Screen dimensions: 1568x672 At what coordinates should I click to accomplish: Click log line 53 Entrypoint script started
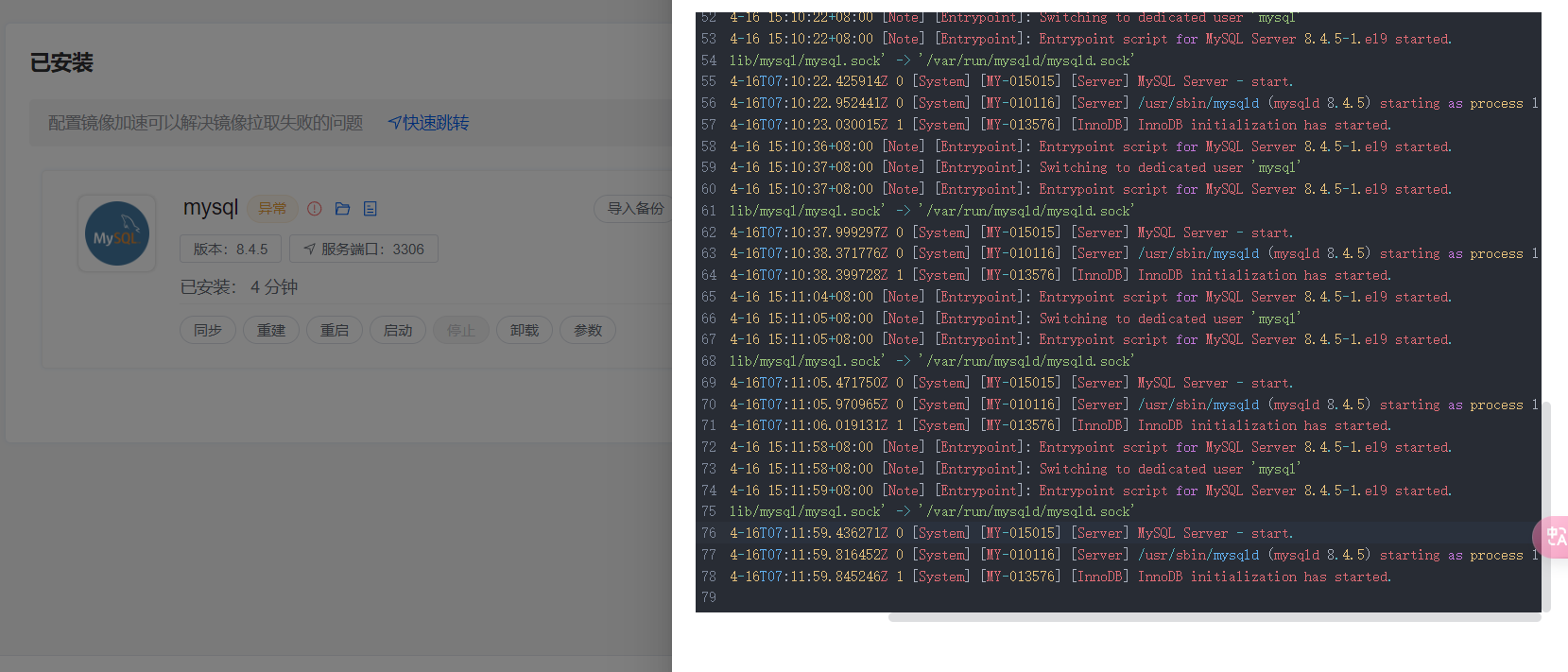[x=1090, y=39]
